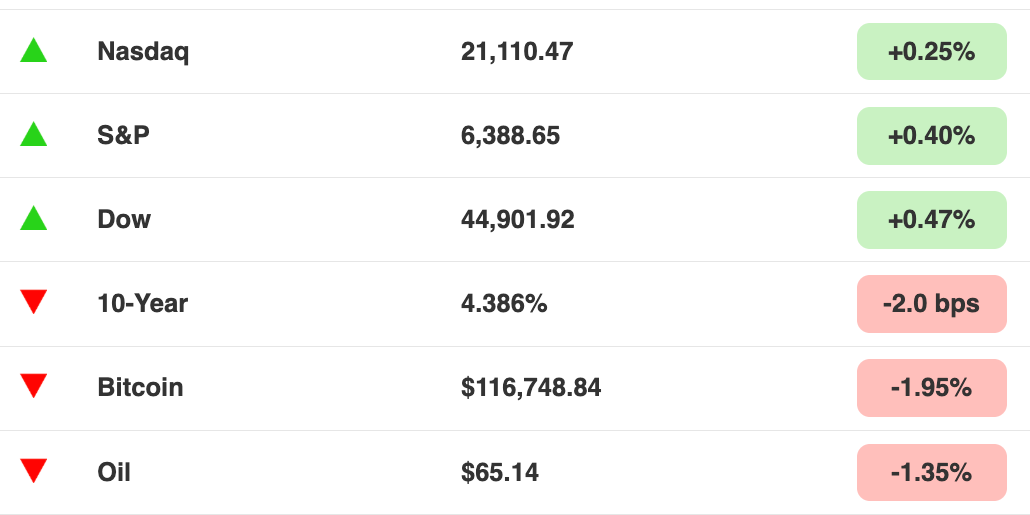Viewport: 1030px width, 515px height.
Task: Click the -1.35% Oil change badge
Action: click(x=931, y=472)
